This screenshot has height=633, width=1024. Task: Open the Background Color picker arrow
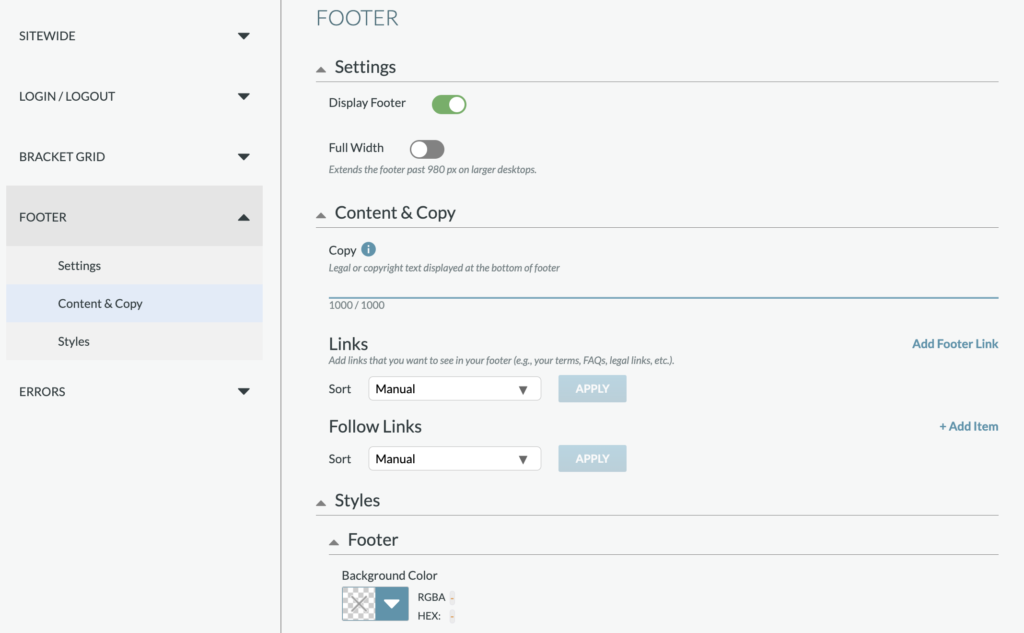pyautogui.click(x=392, y=603)
